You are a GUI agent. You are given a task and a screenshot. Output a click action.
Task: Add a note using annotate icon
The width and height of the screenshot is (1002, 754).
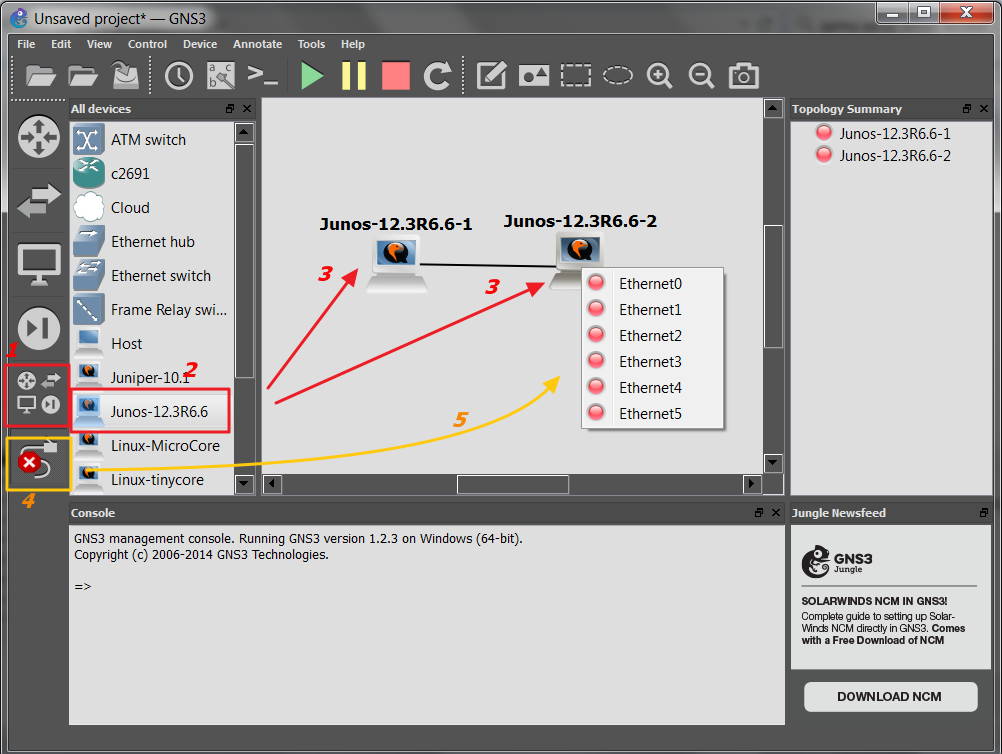point(491,75)
